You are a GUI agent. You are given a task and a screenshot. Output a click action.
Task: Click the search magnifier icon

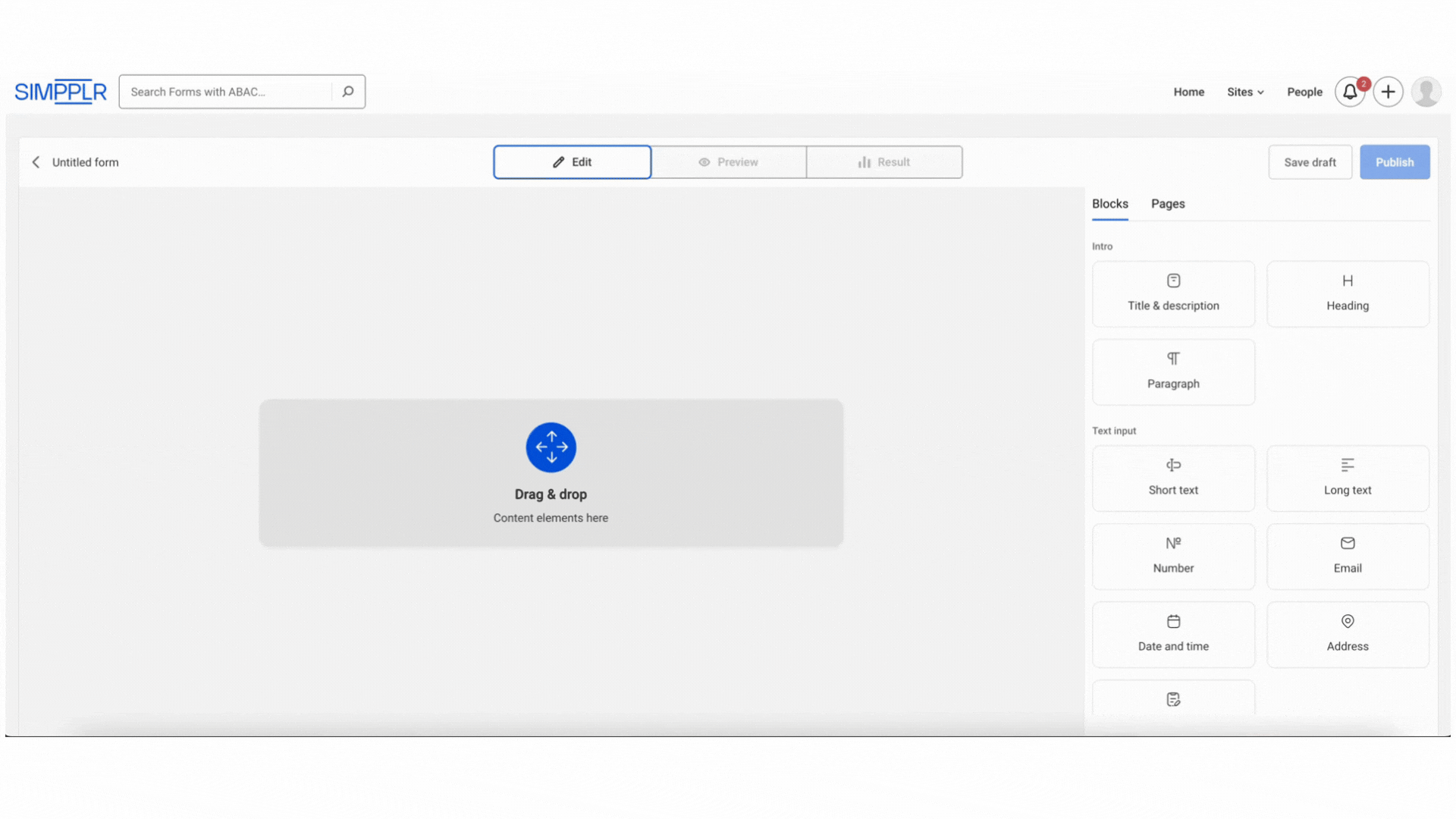[x=348, y=92]
